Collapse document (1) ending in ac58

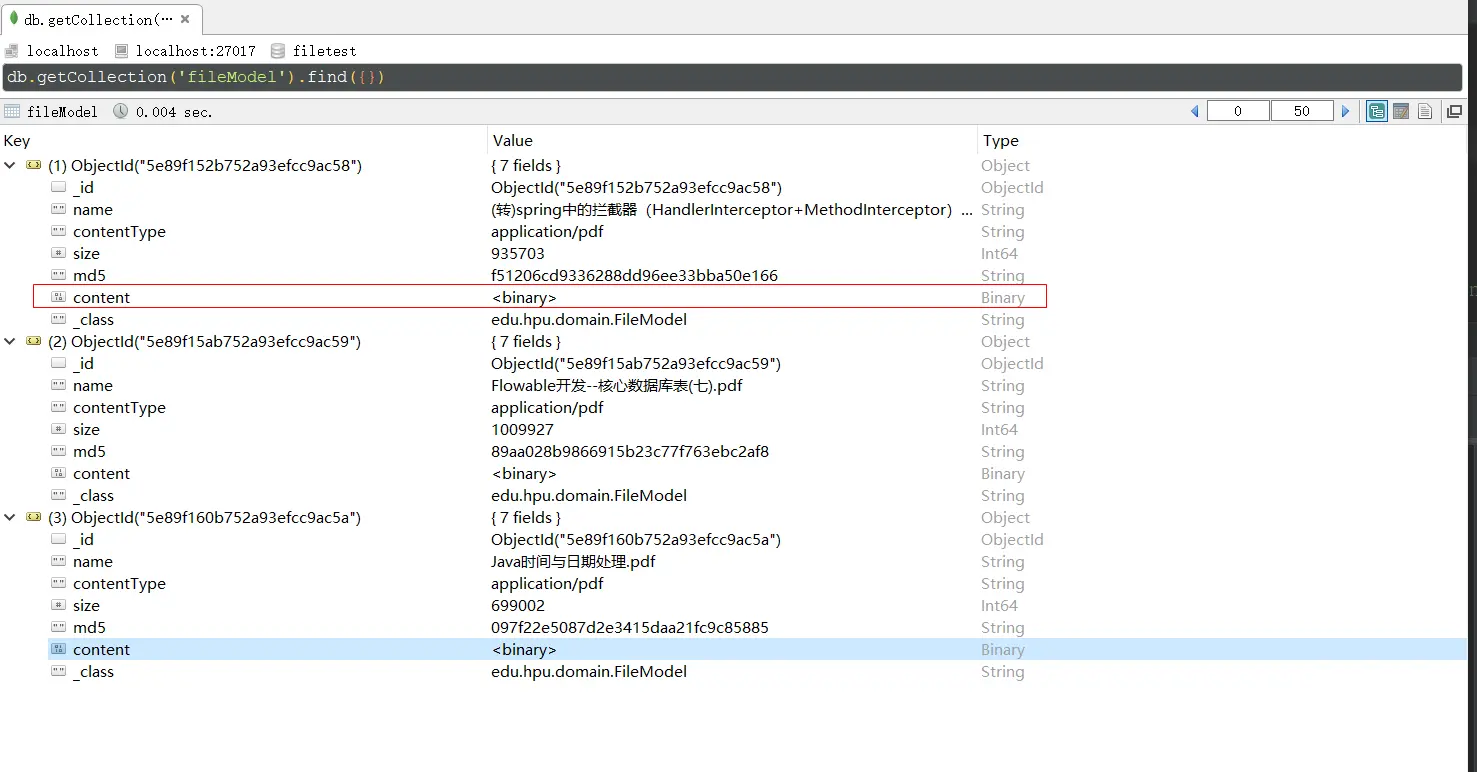[x=10, y=166]
